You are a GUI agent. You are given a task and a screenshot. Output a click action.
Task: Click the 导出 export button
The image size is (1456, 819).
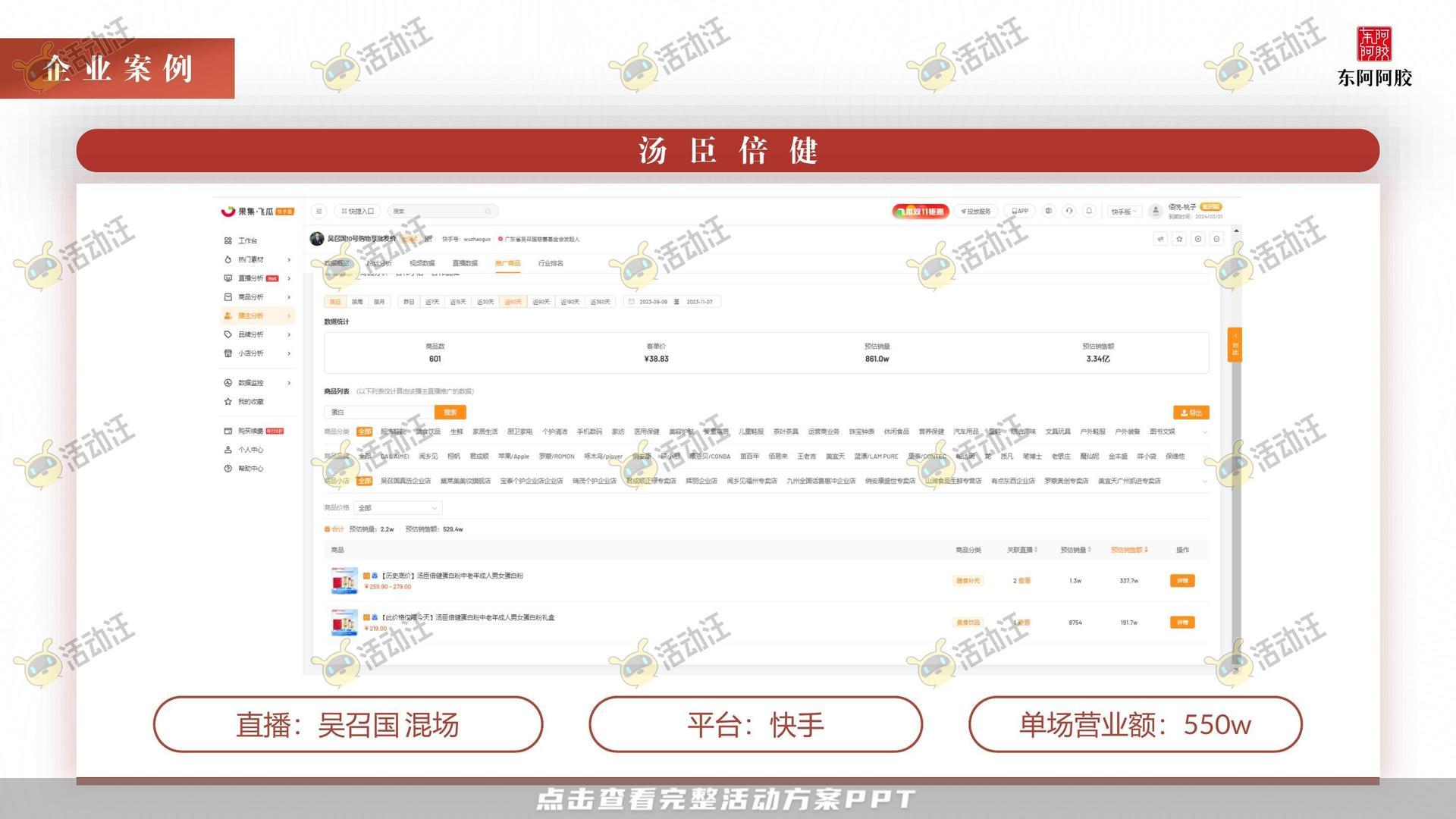coord(1191,413)
